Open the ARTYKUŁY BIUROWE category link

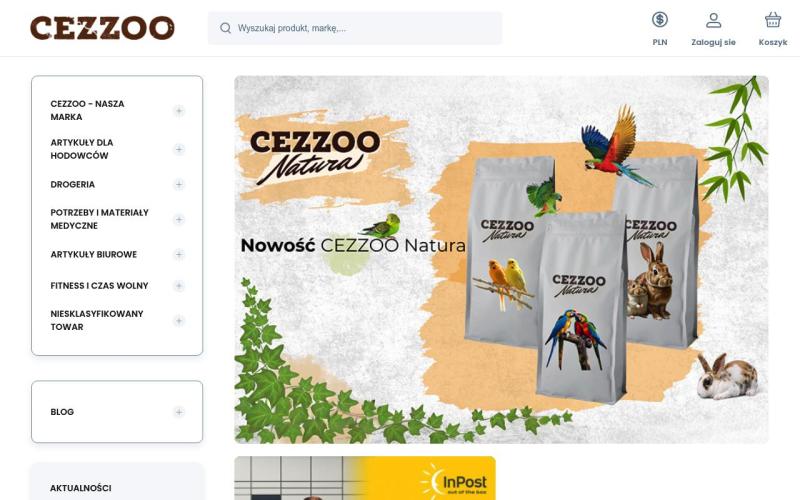(x=93, y=254)
